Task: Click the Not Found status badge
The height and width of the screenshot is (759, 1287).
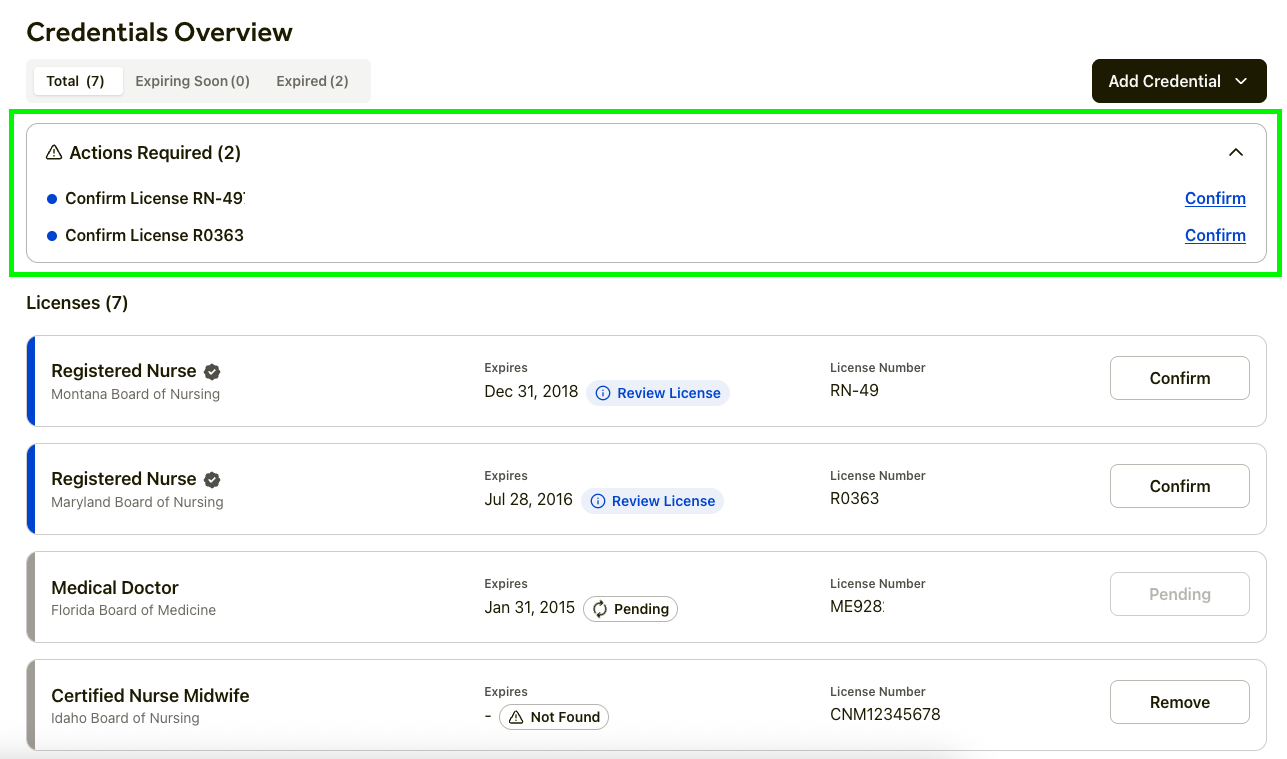Action: (554, 717)
